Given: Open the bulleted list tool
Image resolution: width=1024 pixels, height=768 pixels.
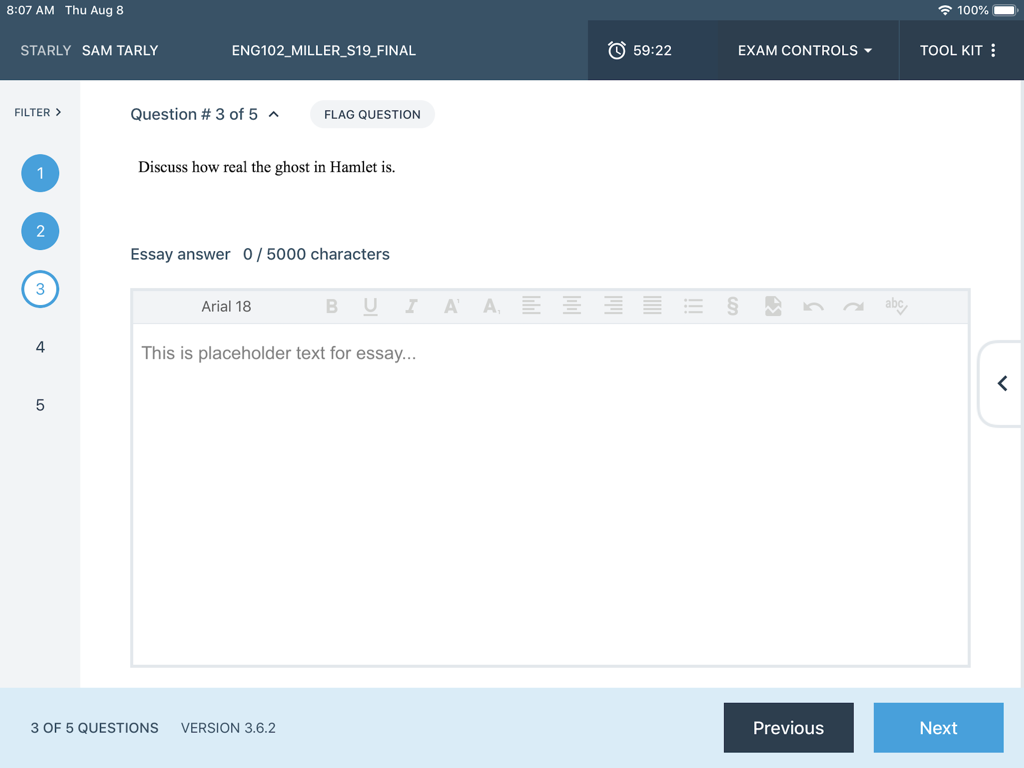Looking at the screenshot, I should coord(694,306).
